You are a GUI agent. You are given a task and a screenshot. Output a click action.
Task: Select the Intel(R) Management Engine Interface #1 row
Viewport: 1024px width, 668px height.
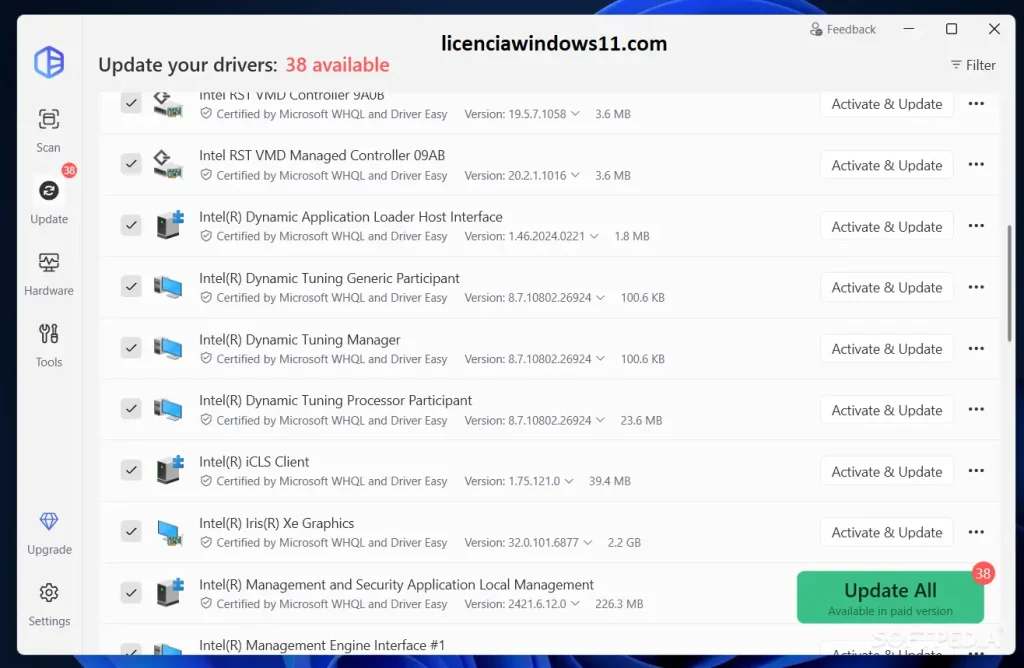tap(550, 642)
